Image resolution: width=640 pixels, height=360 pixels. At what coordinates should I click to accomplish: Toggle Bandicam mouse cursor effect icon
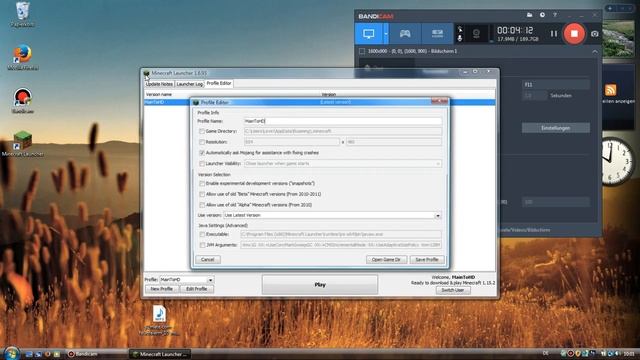460,29
